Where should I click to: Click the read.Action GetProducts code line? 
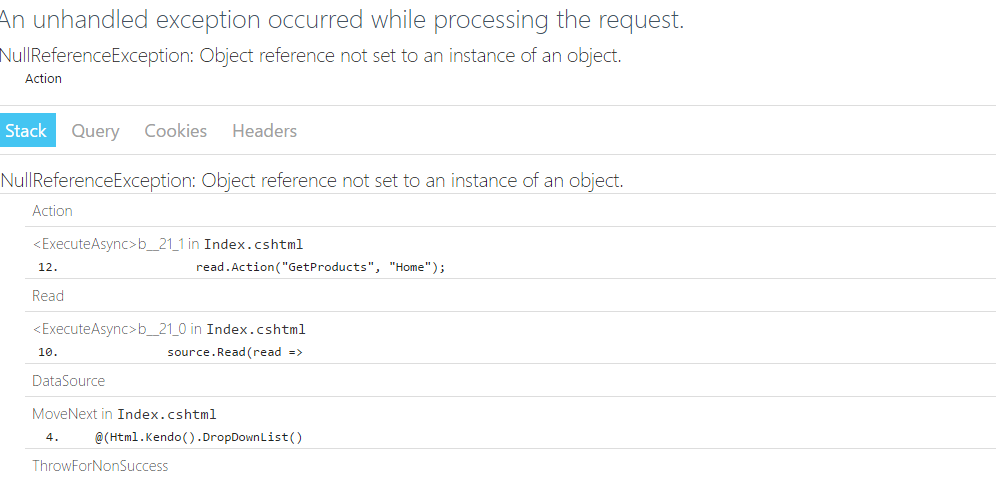coord(320,267)
